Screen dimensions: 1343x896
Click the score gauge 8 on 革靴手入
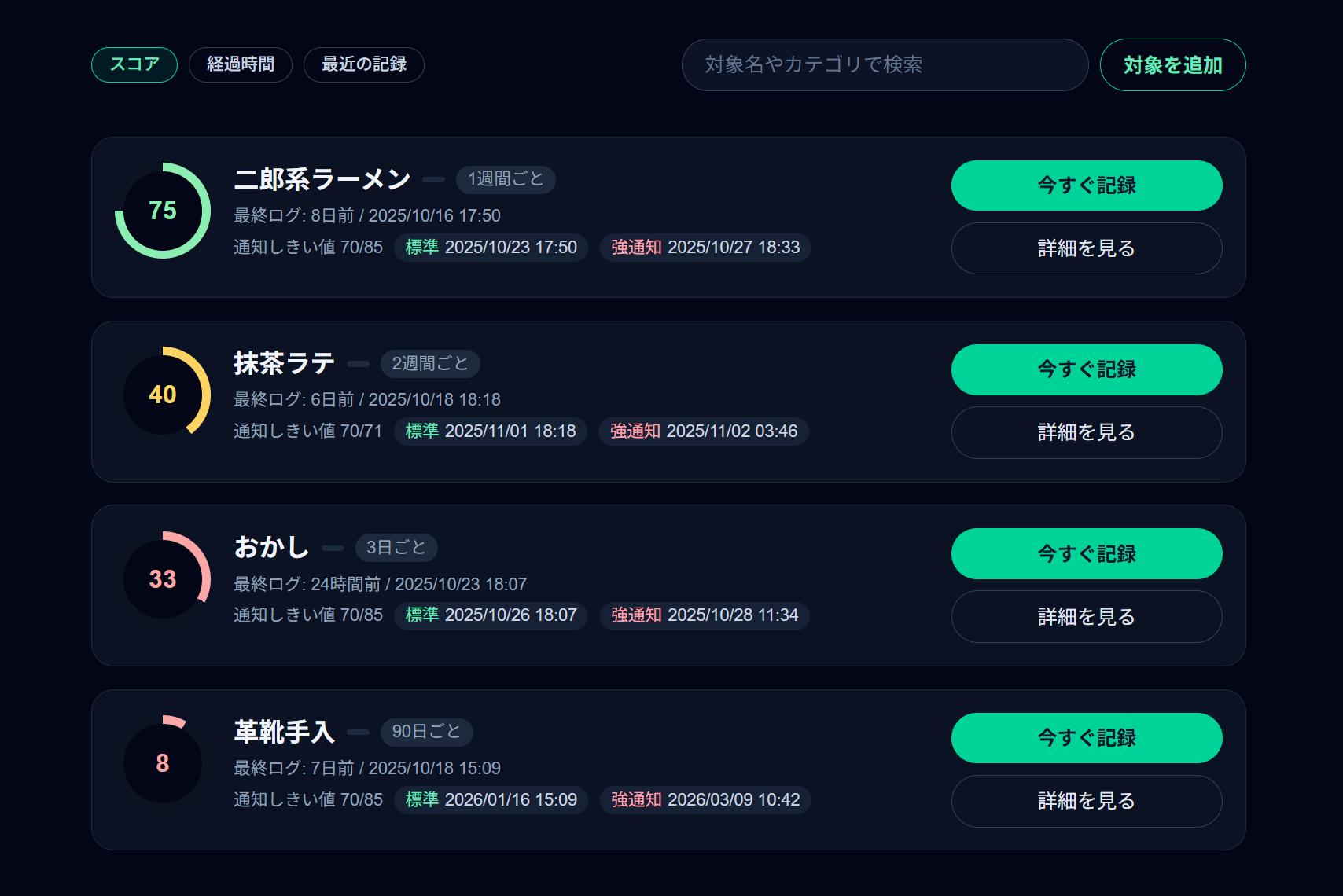coord(162,762)
